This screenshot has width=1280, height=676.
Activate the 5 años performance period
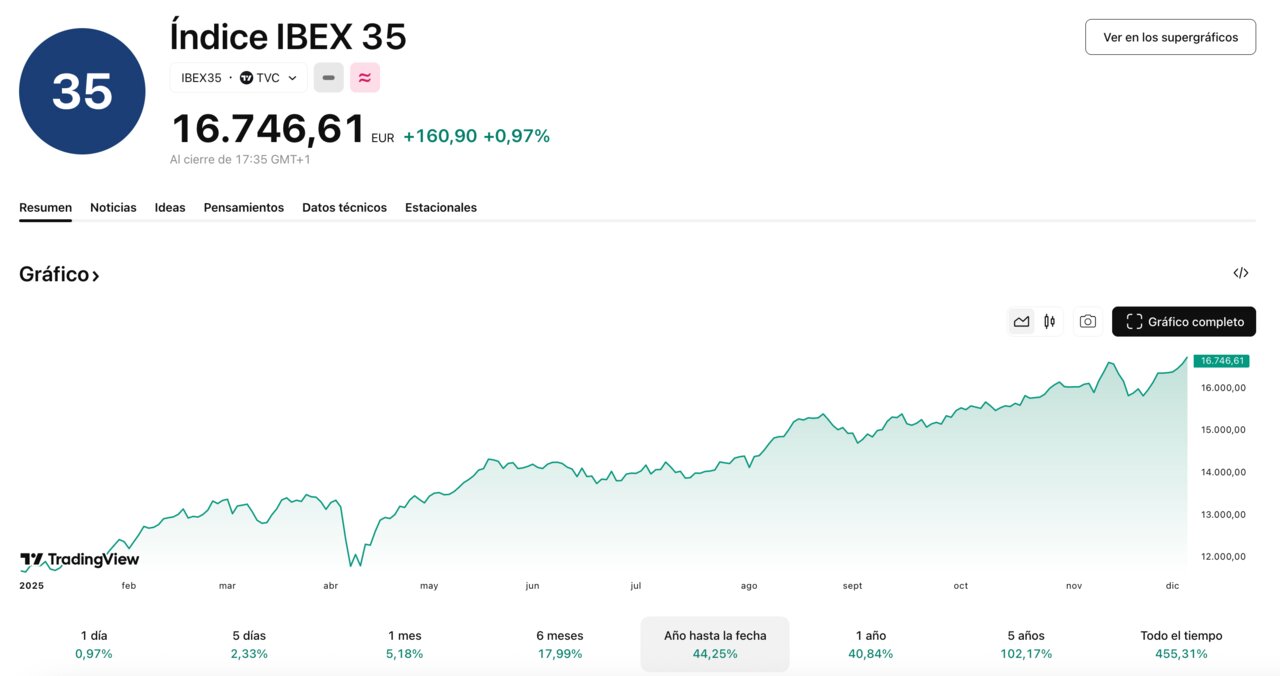coord(1026,644)
